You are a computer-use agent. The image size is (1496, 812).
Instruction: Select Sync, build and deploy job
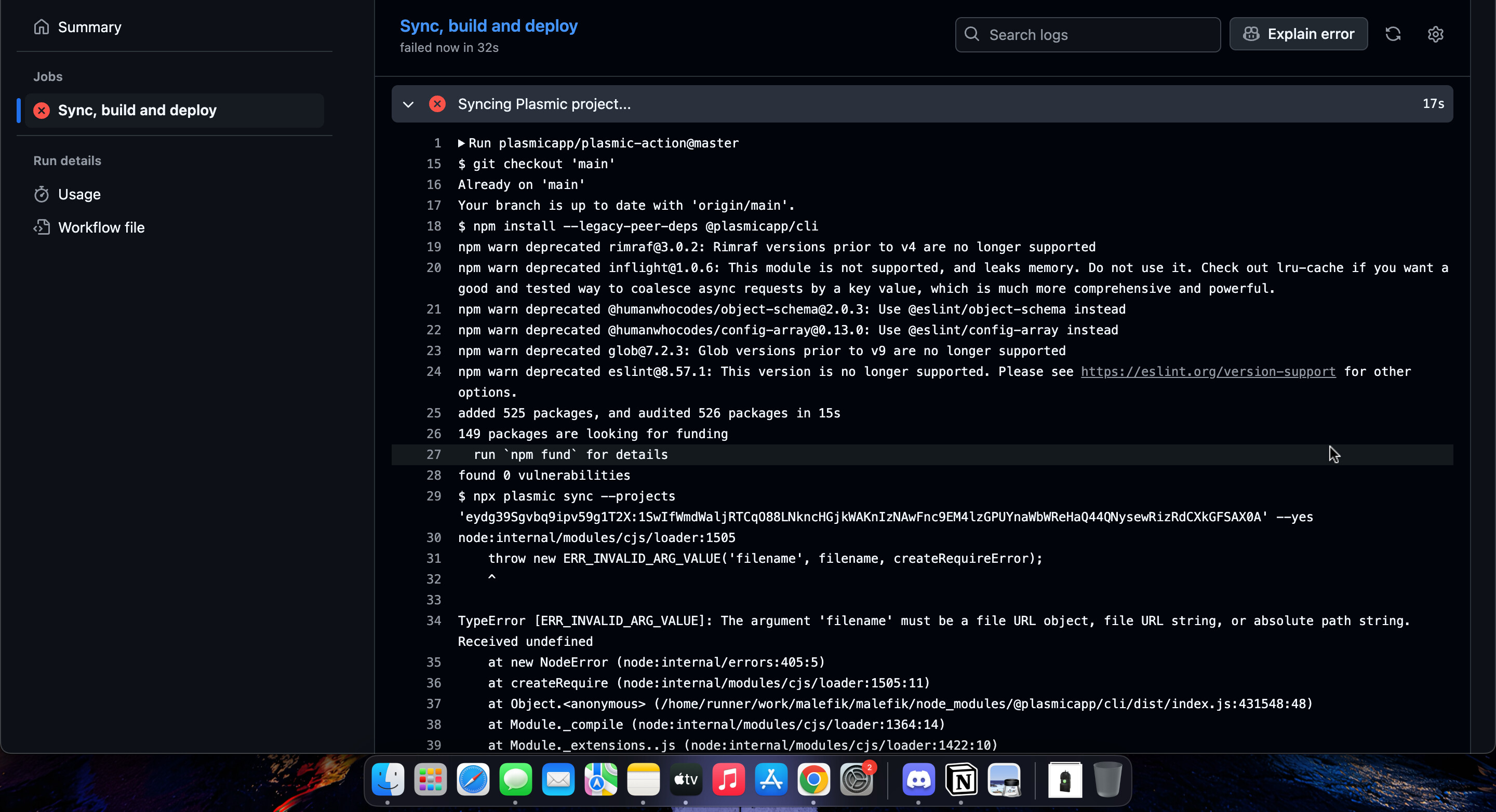137,110
